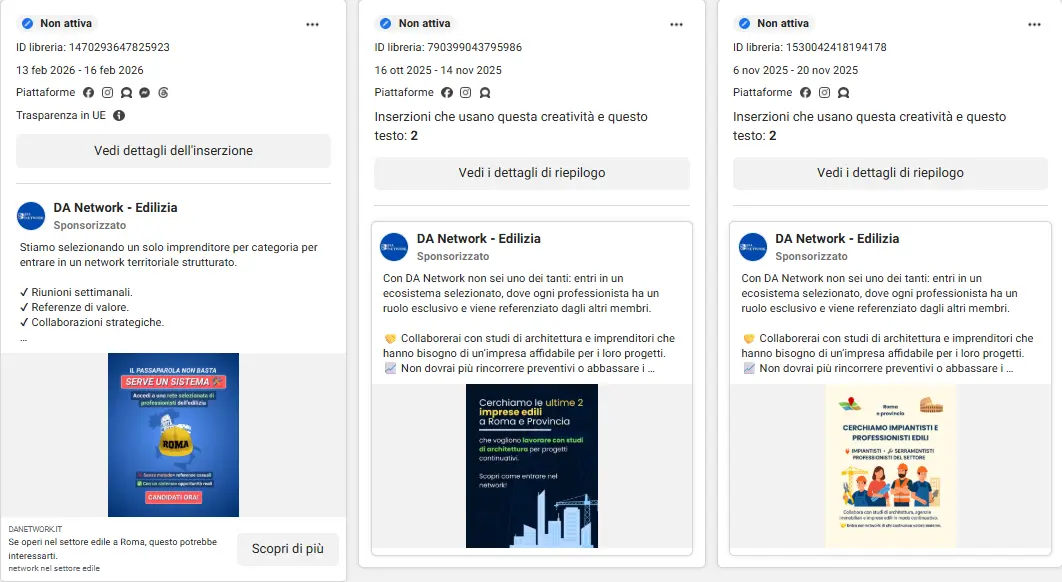
Task: Click the Non attiva status icon on ad 1530042418194178
Action: pos(744,24)
